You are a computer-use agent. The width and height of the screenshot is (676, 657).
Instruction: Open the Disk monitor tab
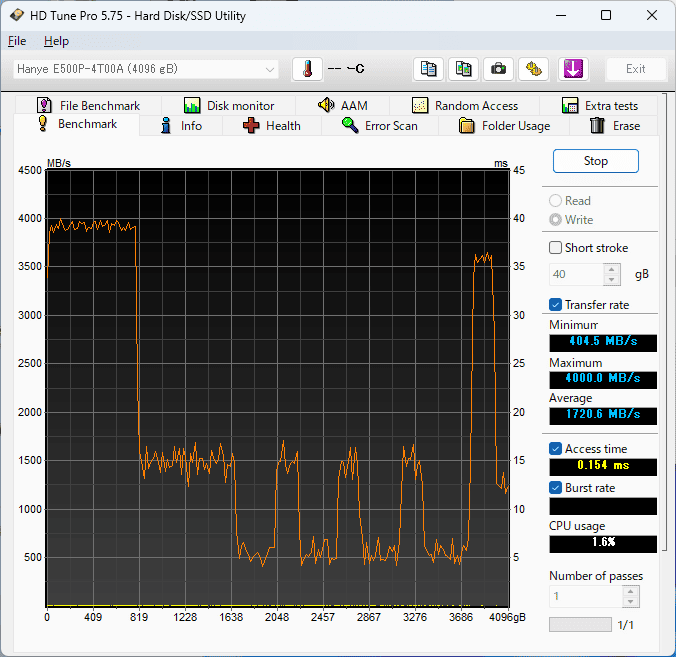(229, 105)
